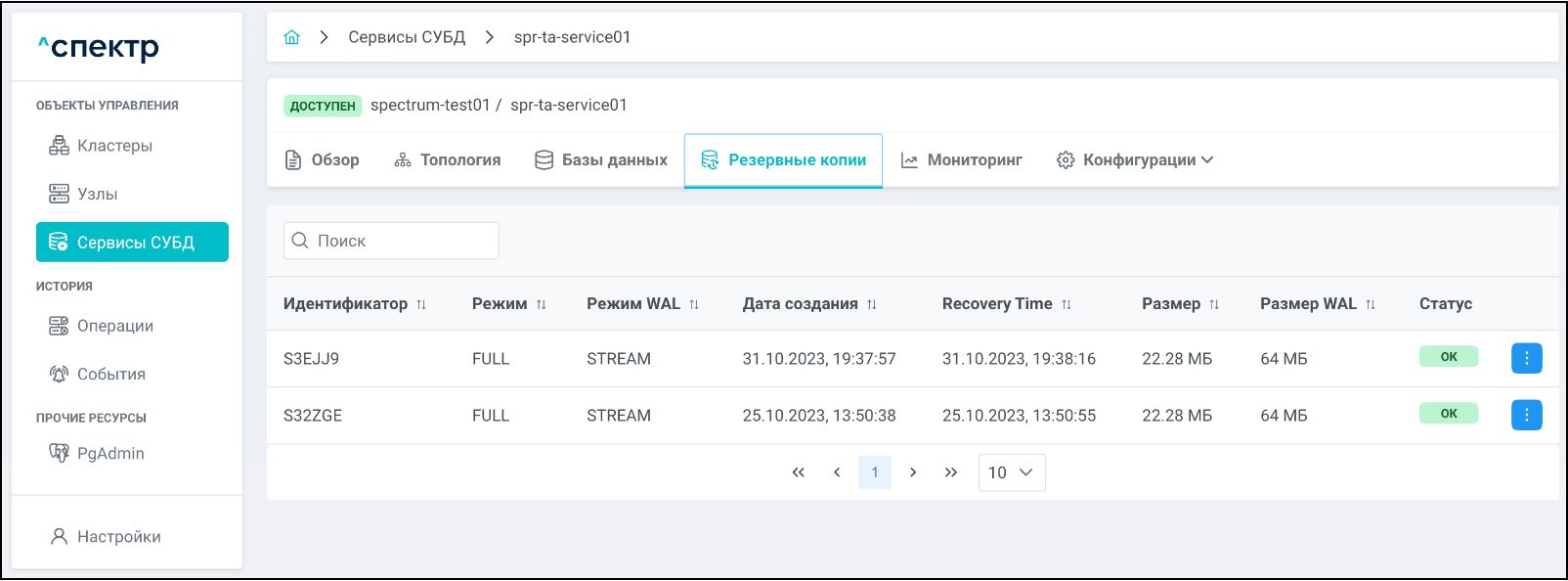
Task: Sort by Размер WAL column
Action: point(1371,304)
